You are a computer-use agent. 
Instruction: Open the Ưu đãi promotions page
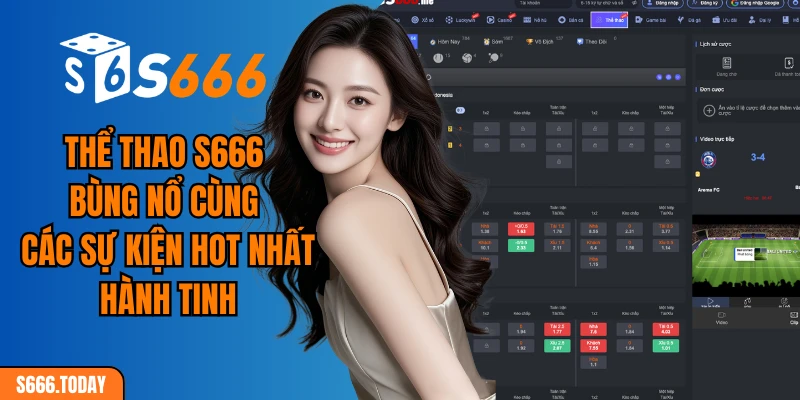tap(725, 20)
